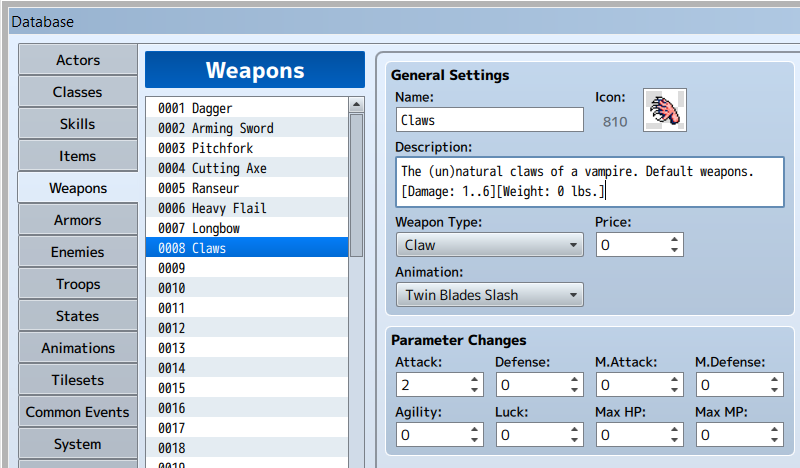The height and width of the screenshot is (468, 800).
Task: Select empty weapon slot 0011
Action: 247,308
